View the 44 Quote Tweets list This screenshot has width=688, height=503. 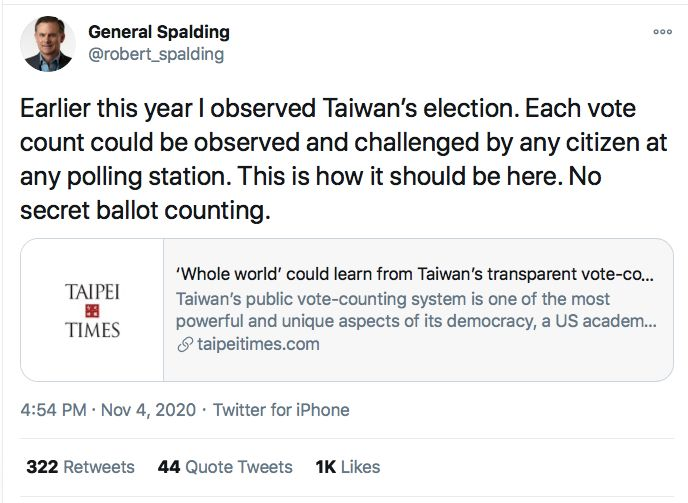point(225,467)
